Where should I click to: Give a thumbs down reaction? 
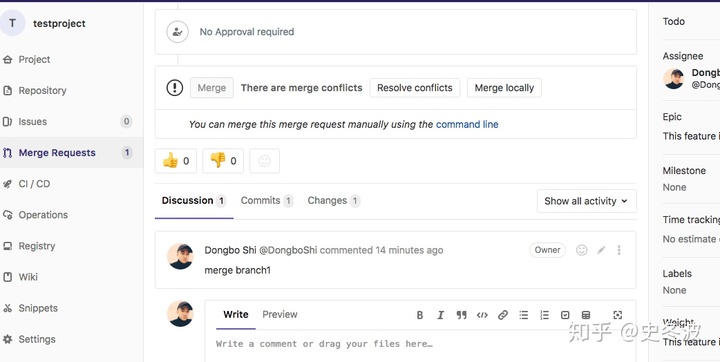click(x=223, y=161)
